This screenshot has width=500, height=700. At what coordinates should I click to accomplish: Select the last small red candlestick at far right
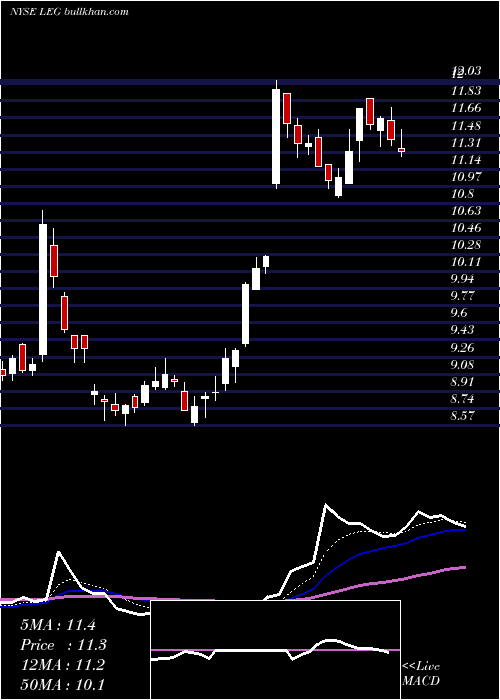(x=401, y=150)
